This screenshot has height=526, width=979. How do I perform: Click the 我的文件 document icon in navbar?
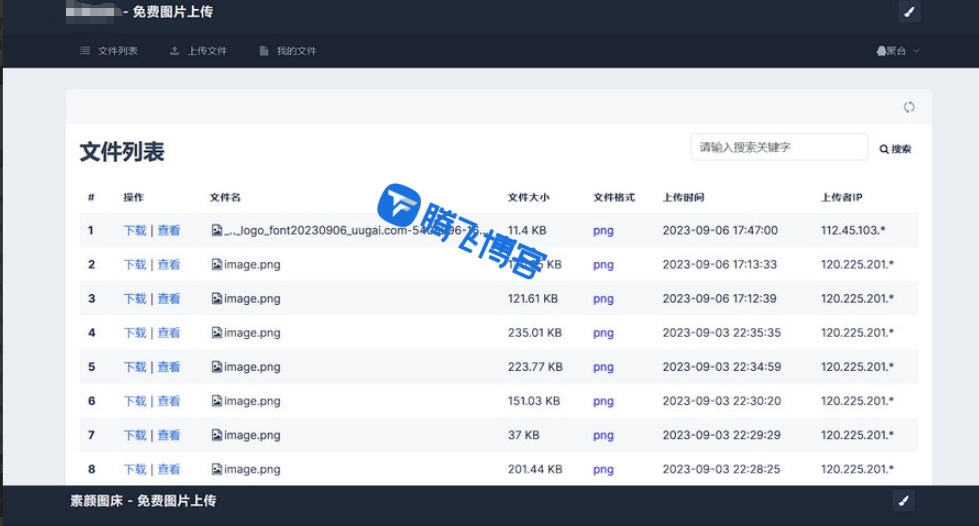click(x=264, y=51)
